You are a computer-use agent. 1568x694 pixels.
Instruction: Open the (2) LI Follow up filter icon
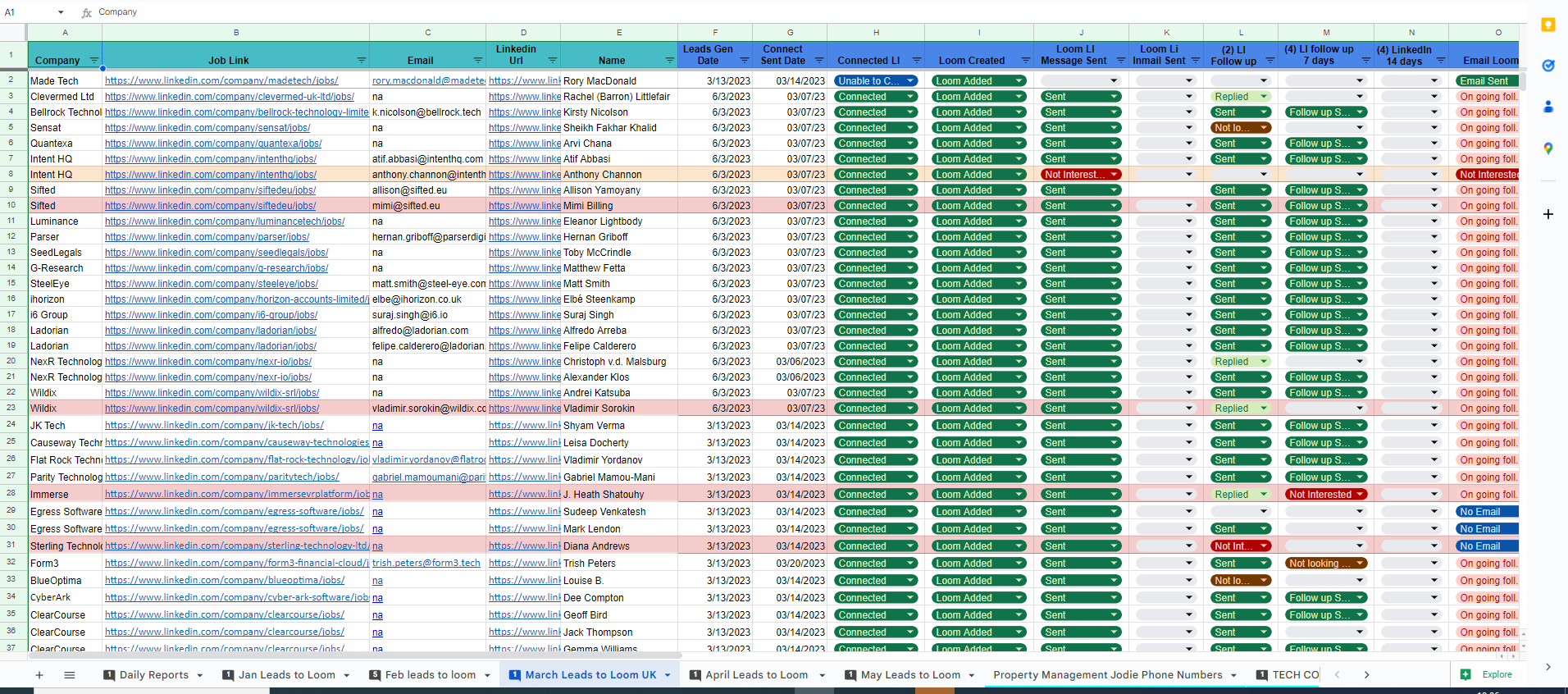tap(1270, 61)
